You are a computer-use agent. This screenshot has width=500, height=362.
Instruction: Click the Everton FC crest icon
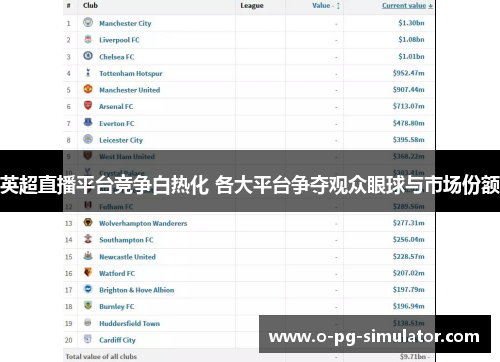pos(88,122)
